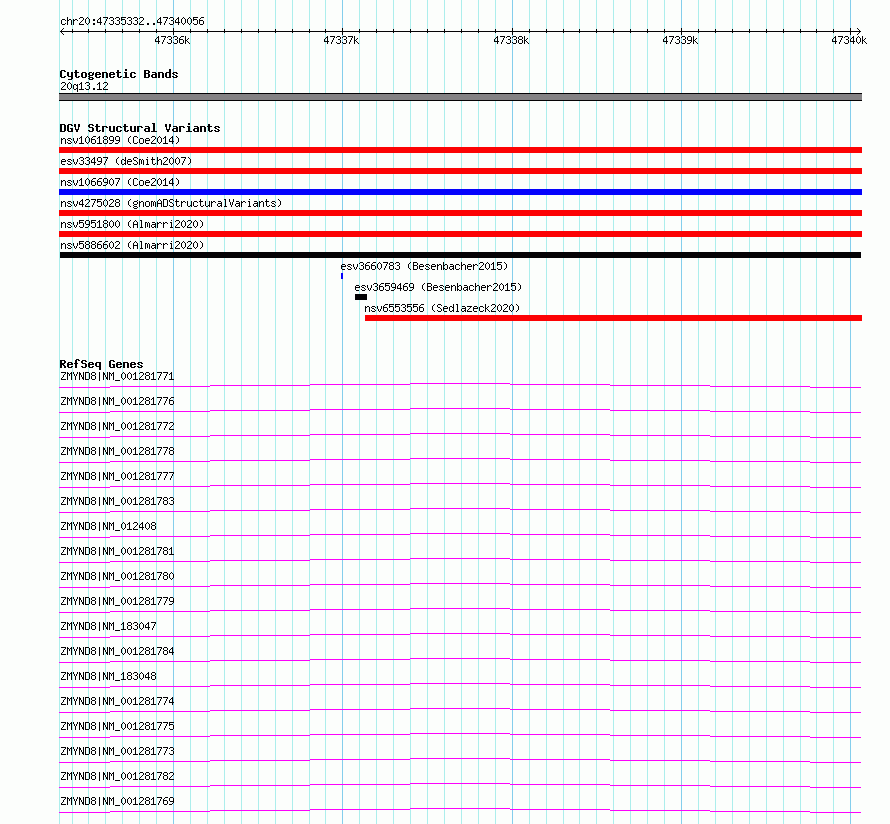Screen dimensions: 890x824
Task: Open transcript ZMYND8|NM_001281780
Action: 117,576
